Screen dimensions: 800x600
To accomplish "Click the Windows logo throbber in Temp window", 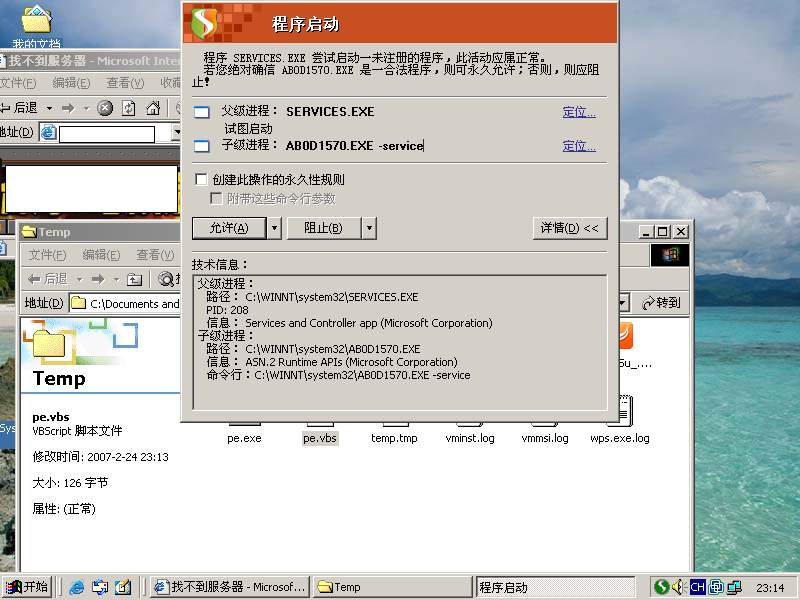I will [x=670, y=255].
